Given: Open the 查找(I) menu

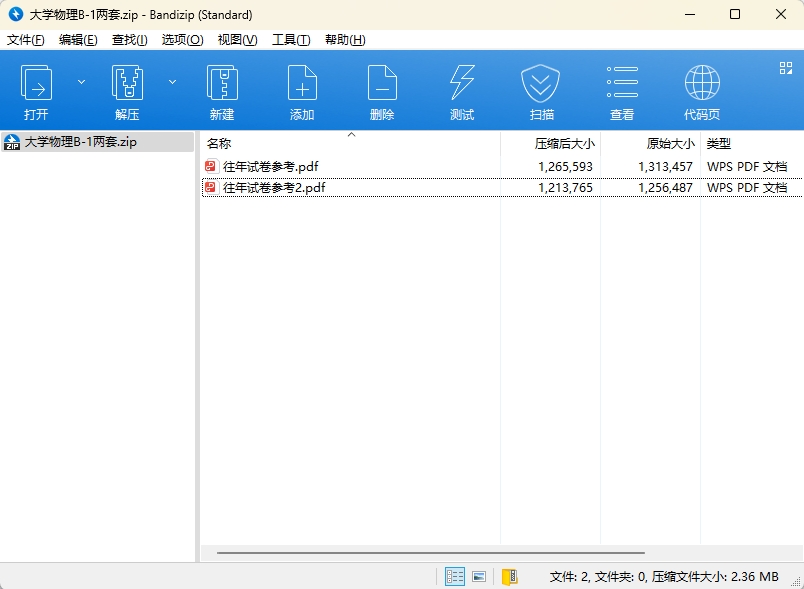Looking at the screenshot, I should tap(130, 40).
